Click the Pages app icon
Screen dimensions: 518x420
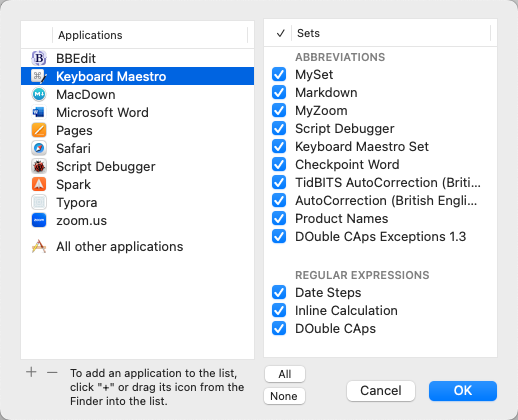[x=39, y=130]
